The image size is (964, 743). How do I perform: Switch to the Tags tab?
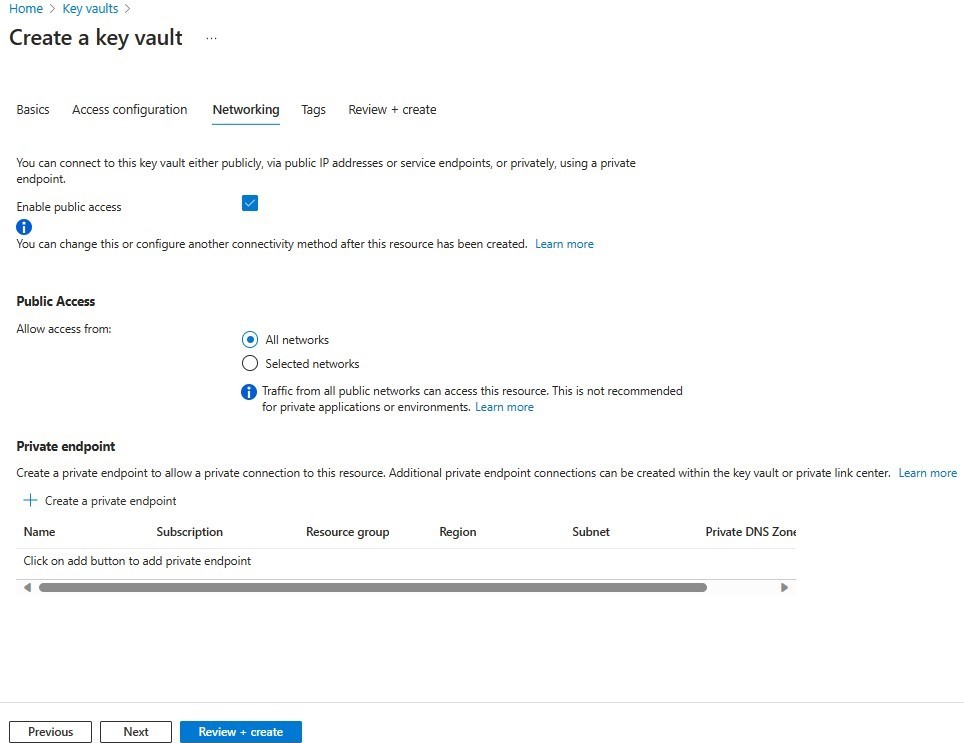(313, 110)
